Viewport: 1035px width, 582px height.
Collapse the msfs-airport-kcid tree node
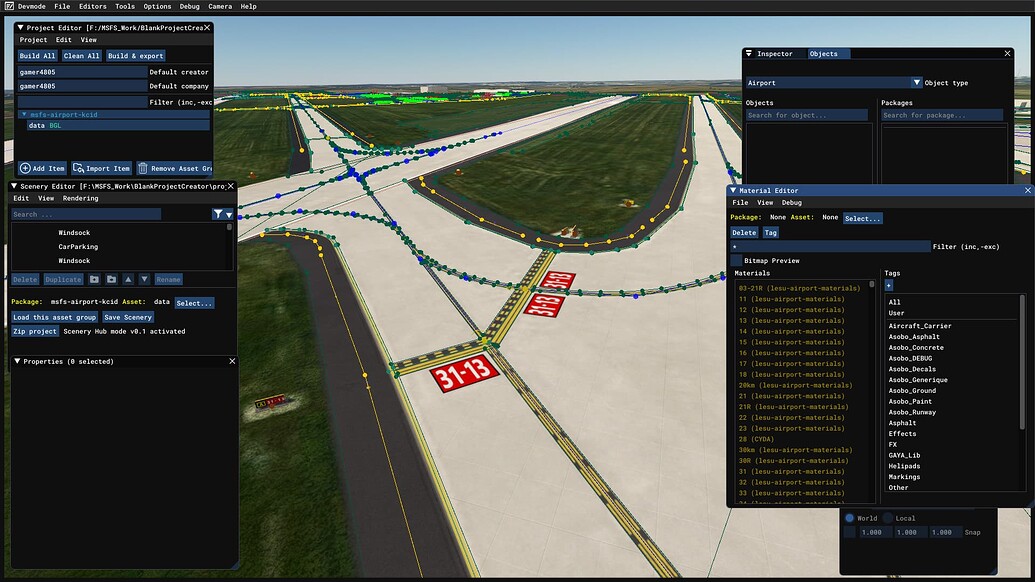(24, 114)
